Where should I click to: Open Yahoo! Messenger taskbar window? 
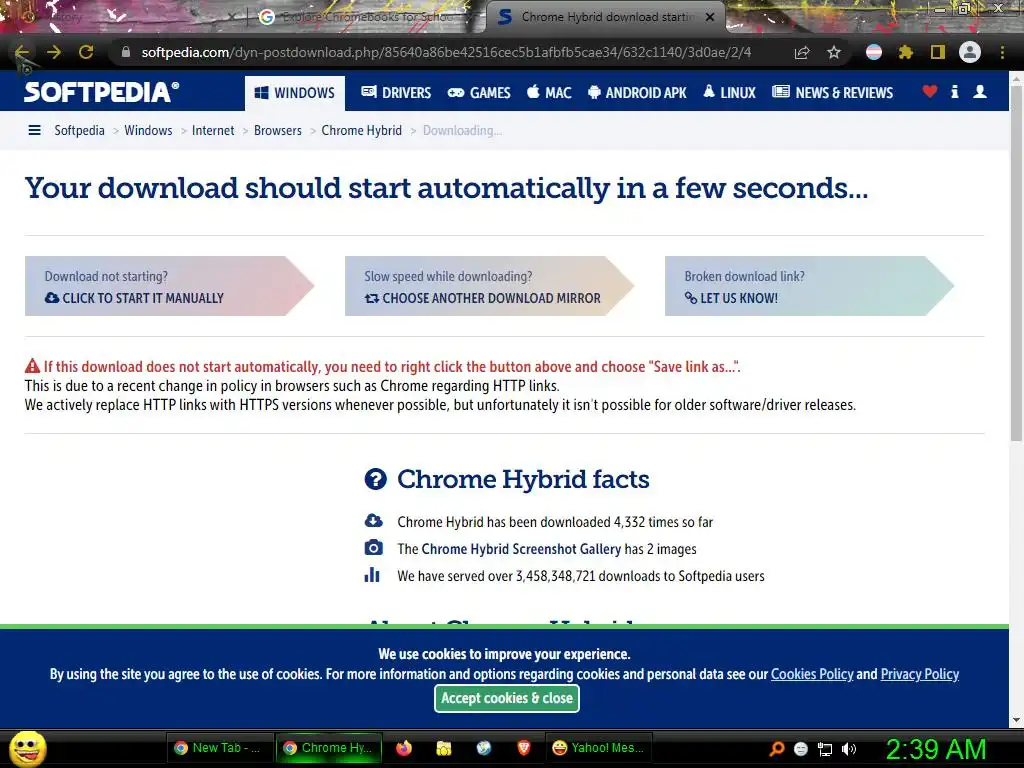click(x=599, y=748)
